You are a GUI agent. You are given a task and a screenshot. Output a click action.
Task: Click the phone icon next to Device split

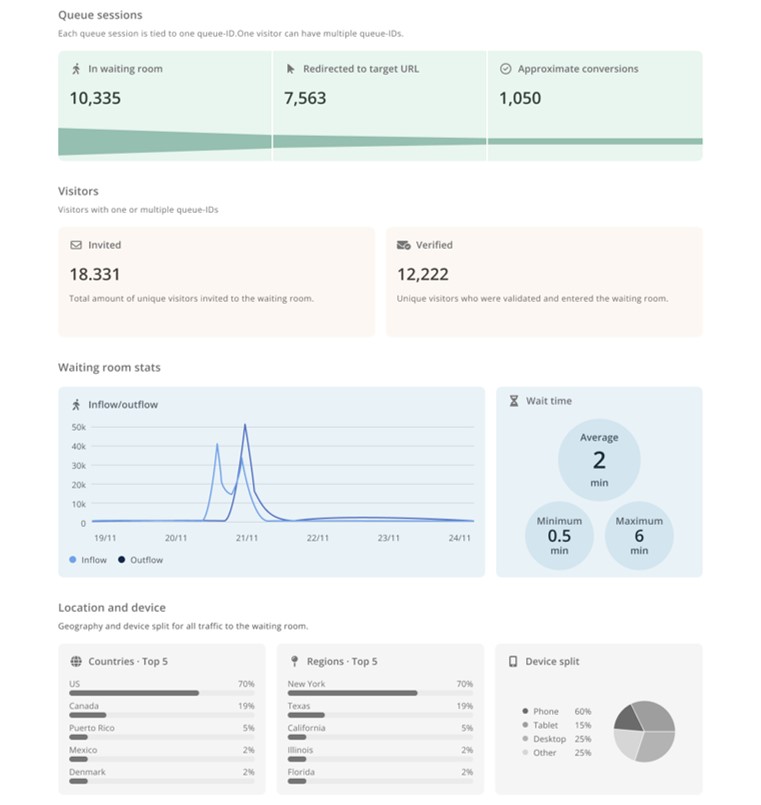513,662
